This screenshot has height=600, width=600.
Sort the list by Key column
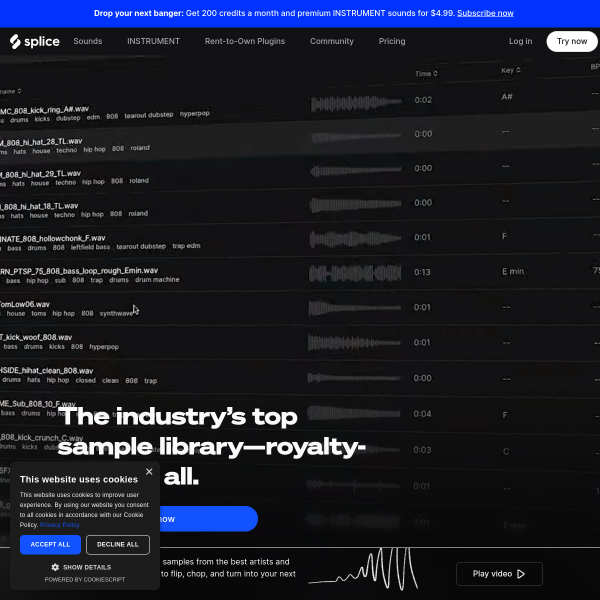pyautogui.click(x=511, y=70)
